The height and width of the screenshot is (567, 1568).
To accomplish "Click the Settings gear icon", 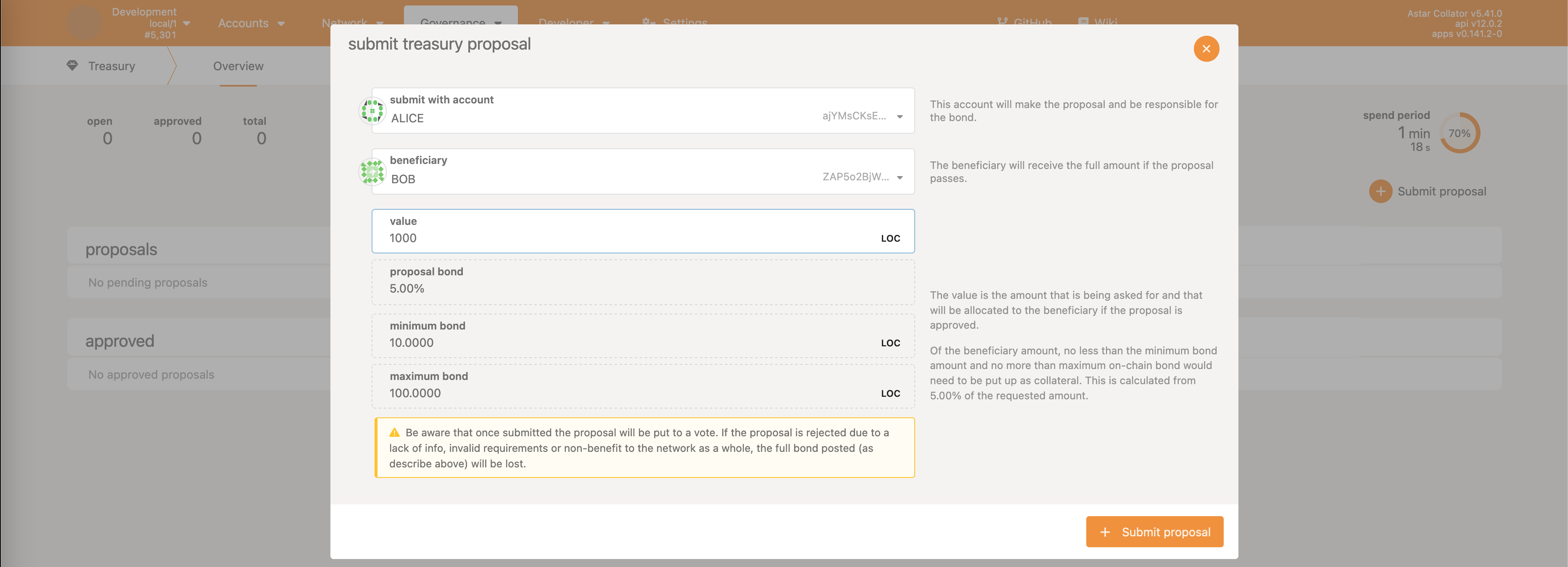I will 648,22.
